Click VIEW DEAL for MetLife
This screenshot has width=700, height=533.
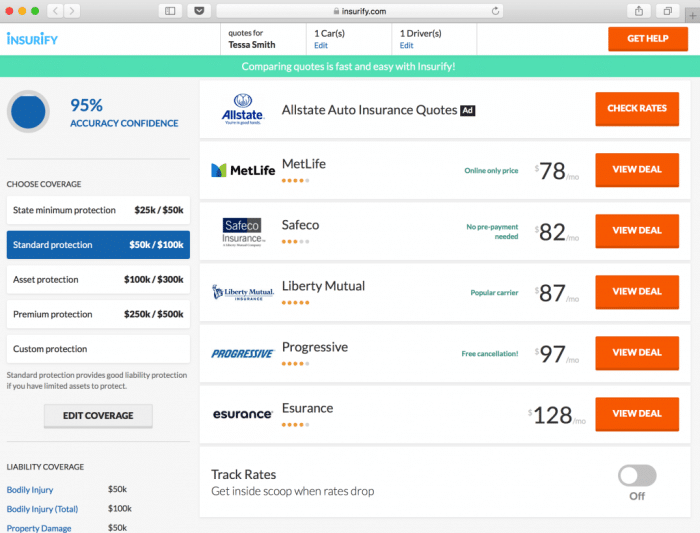[637, 170]
